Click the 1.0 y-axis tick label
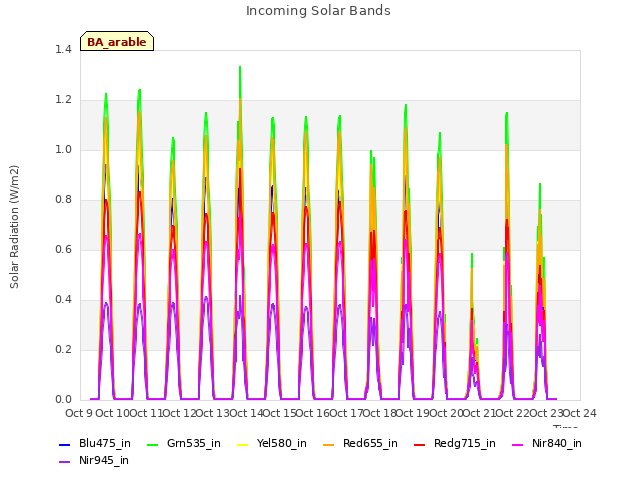 [63, 150]
